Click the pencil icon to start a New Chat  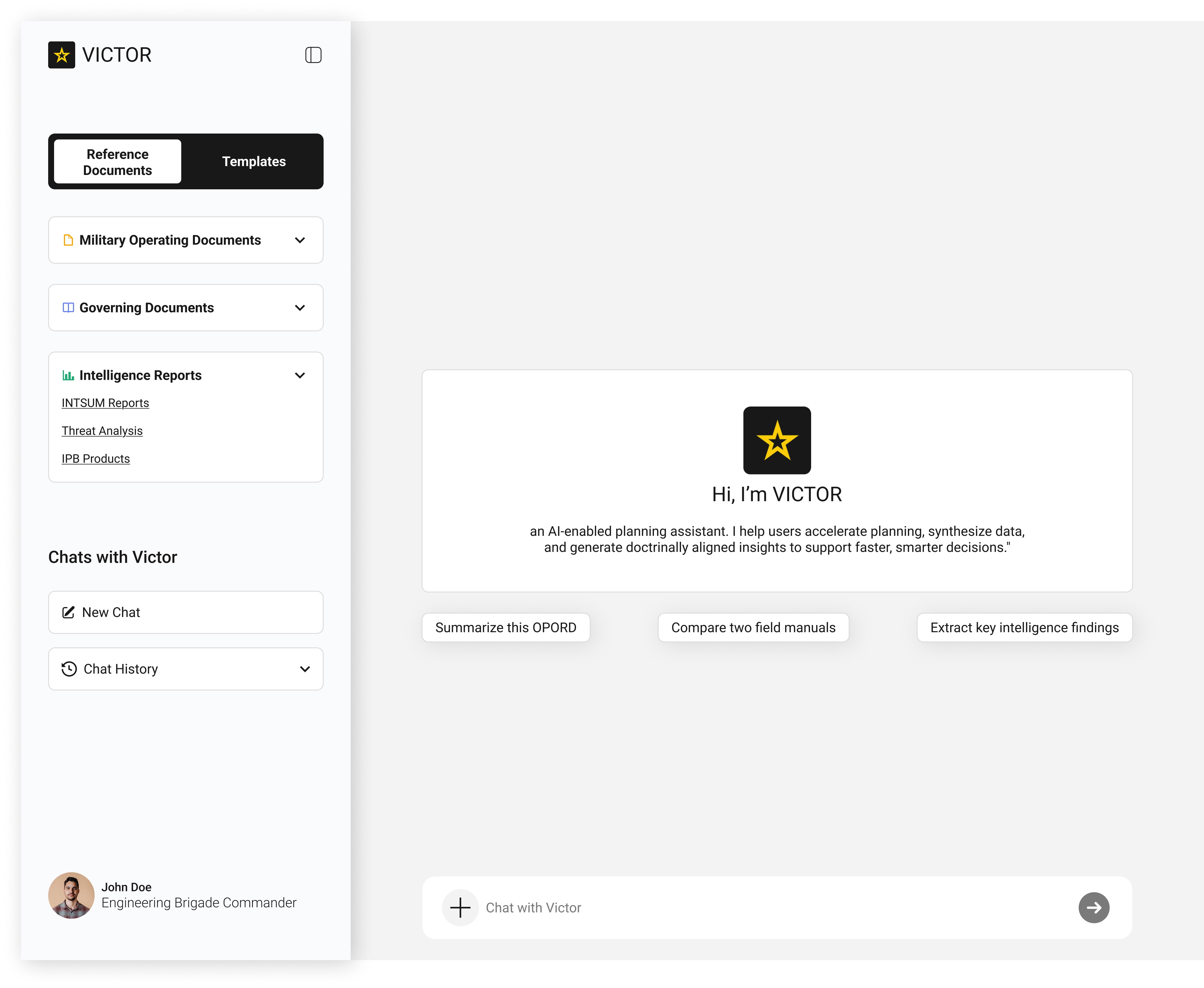(69, 612)
